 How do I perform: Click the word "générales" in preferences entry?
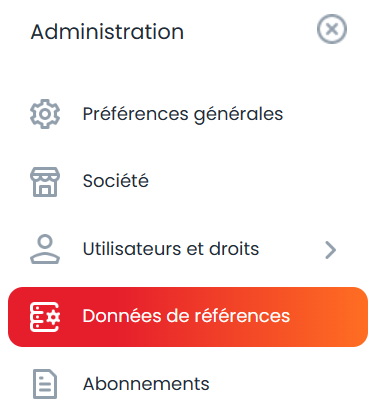pyautogui.click(x=238, y=115)
